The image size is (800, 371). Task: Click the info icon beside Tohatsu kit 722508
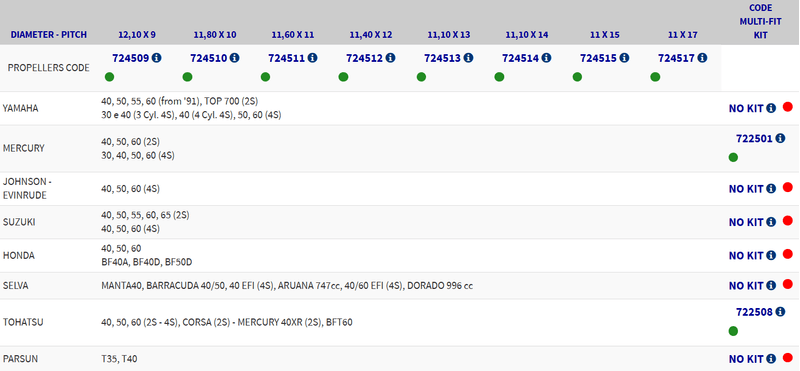[780, 312]
